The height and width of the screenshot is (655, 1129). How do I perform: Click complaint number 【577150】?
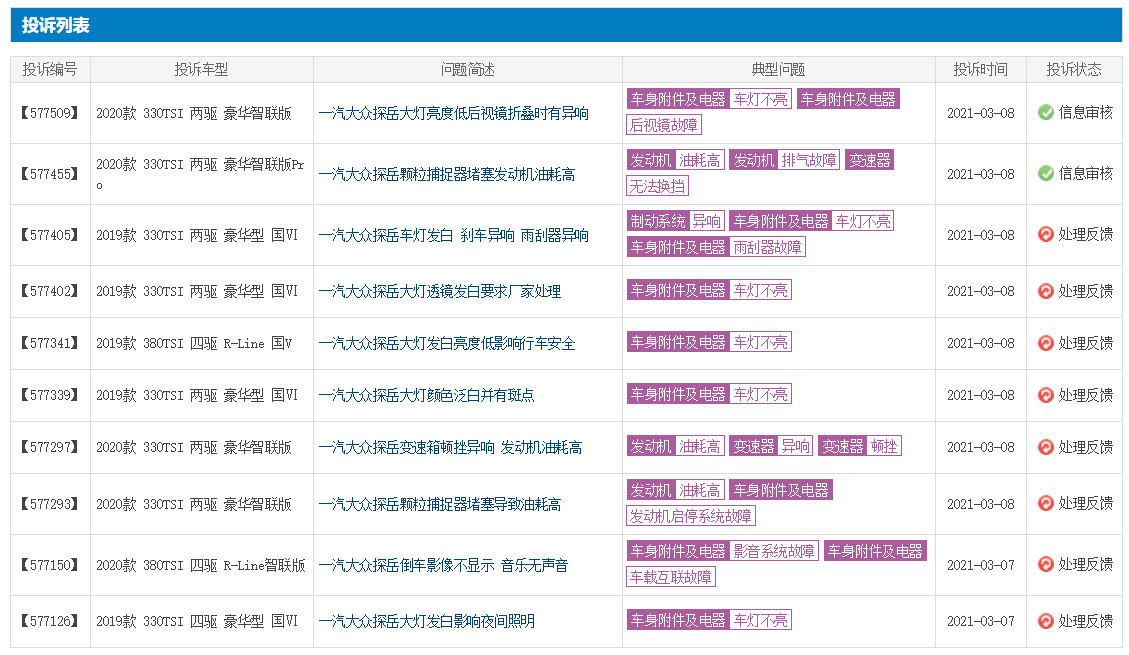[x=50, y=565]
